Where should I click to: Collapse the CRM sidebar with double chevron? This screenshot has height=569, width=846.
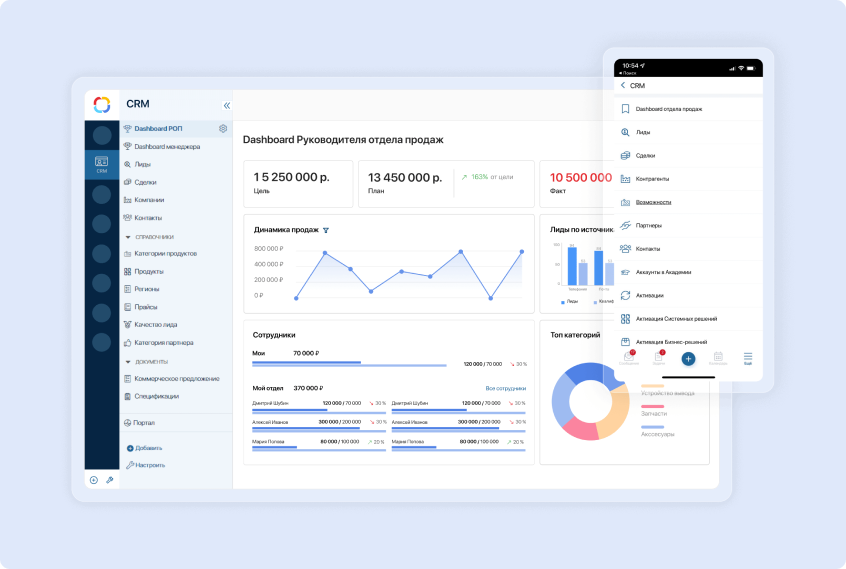coord(226,105)
